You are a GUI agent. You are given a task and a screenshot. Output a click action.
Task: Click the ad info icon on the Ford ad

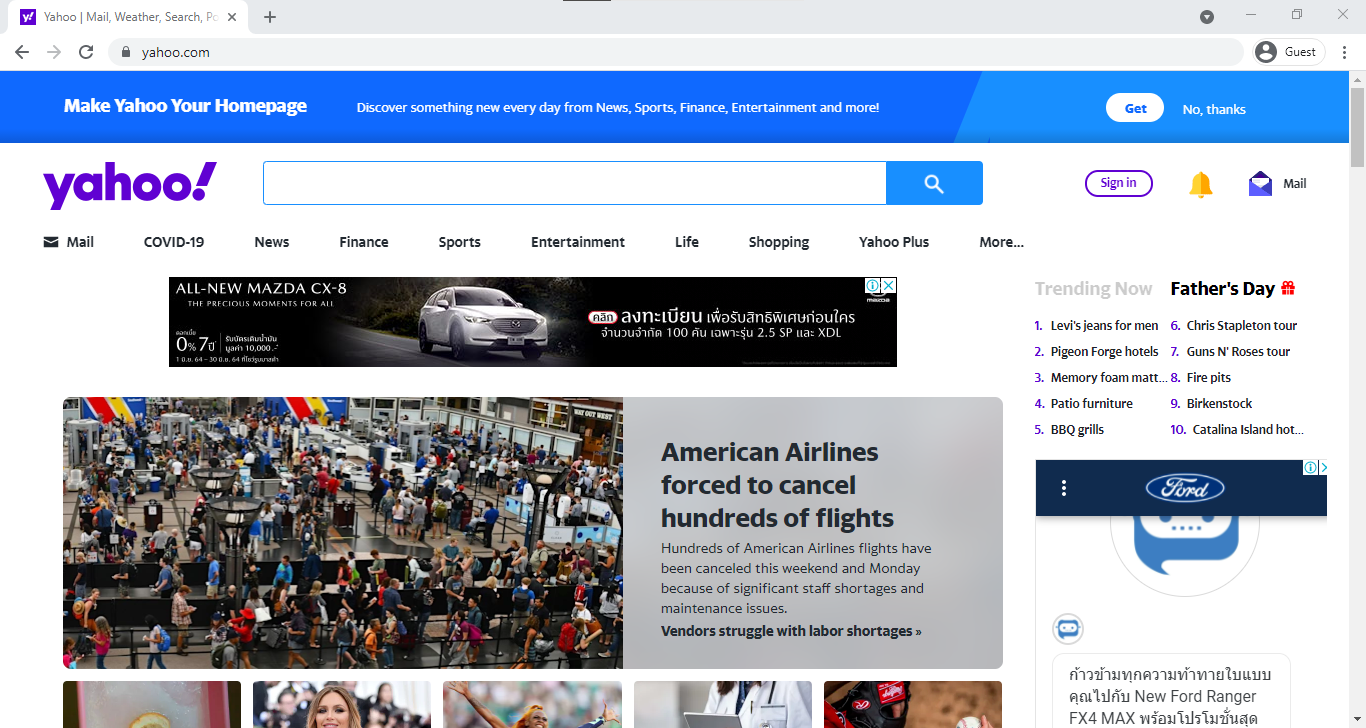tap(1309, 468)
